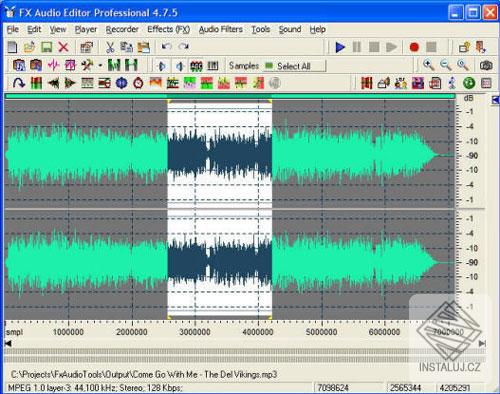Click the New file icon
500x394 pixels.
(12, 47)
